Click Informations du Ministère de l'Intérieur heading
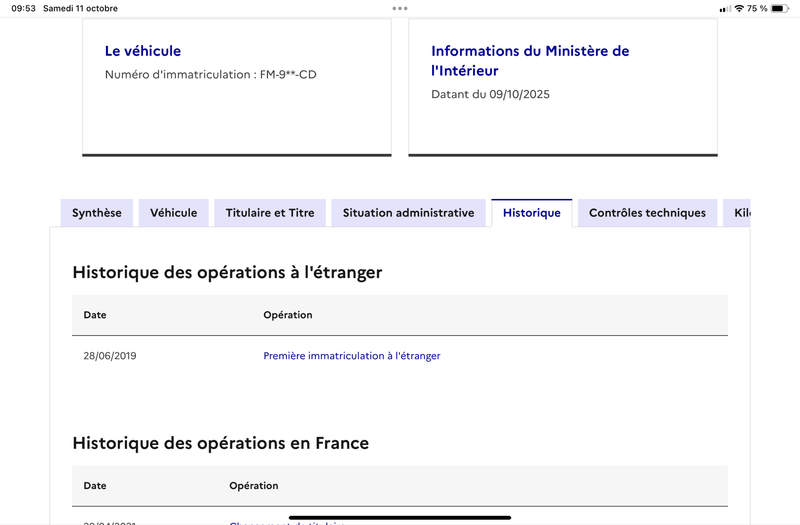This screenshot has height=525, width=800. pyautogui.click(x=530, y=61)
